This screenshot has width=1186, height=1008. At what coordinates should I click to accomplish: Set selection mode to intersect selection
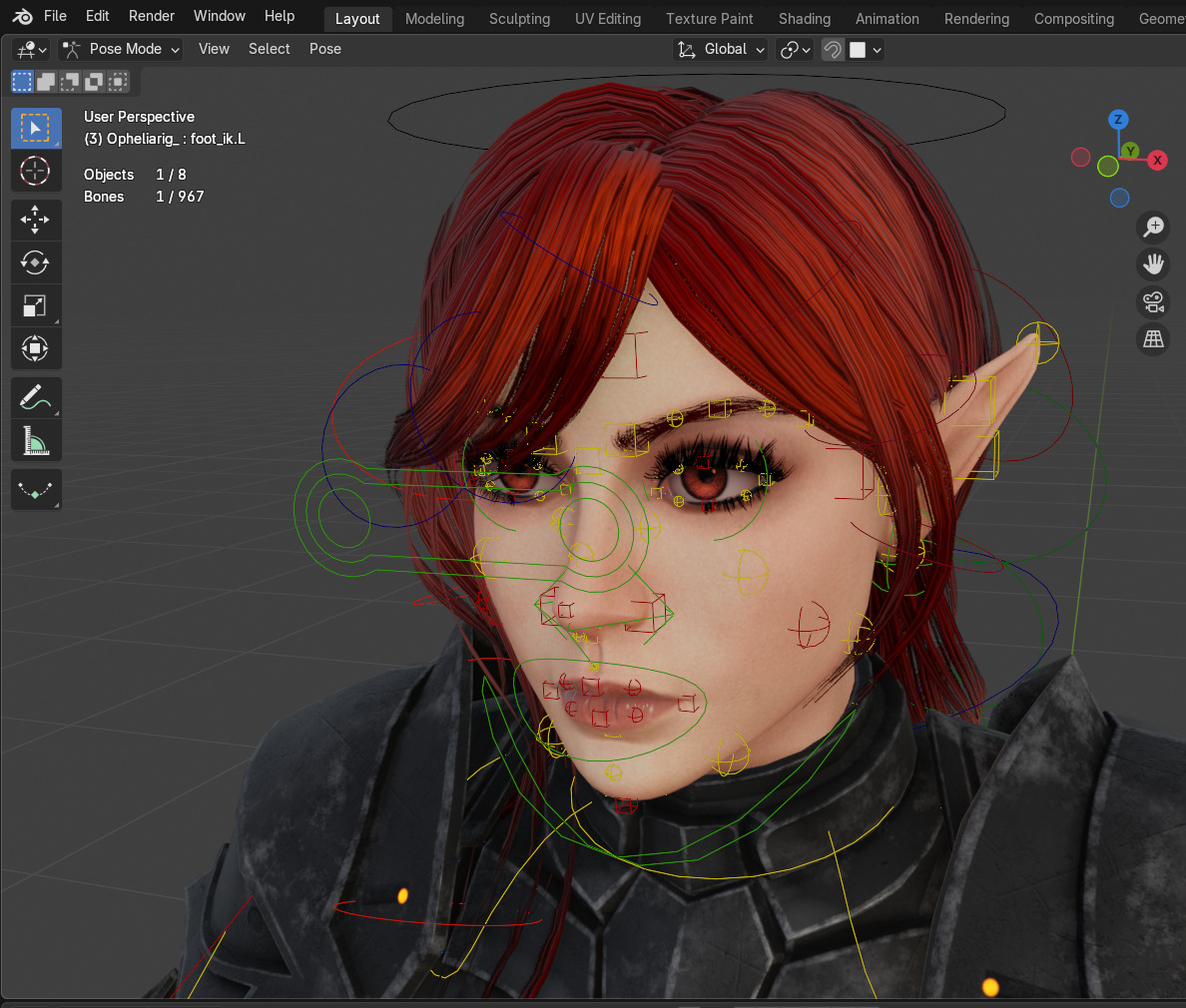click(x=118, y=82)
